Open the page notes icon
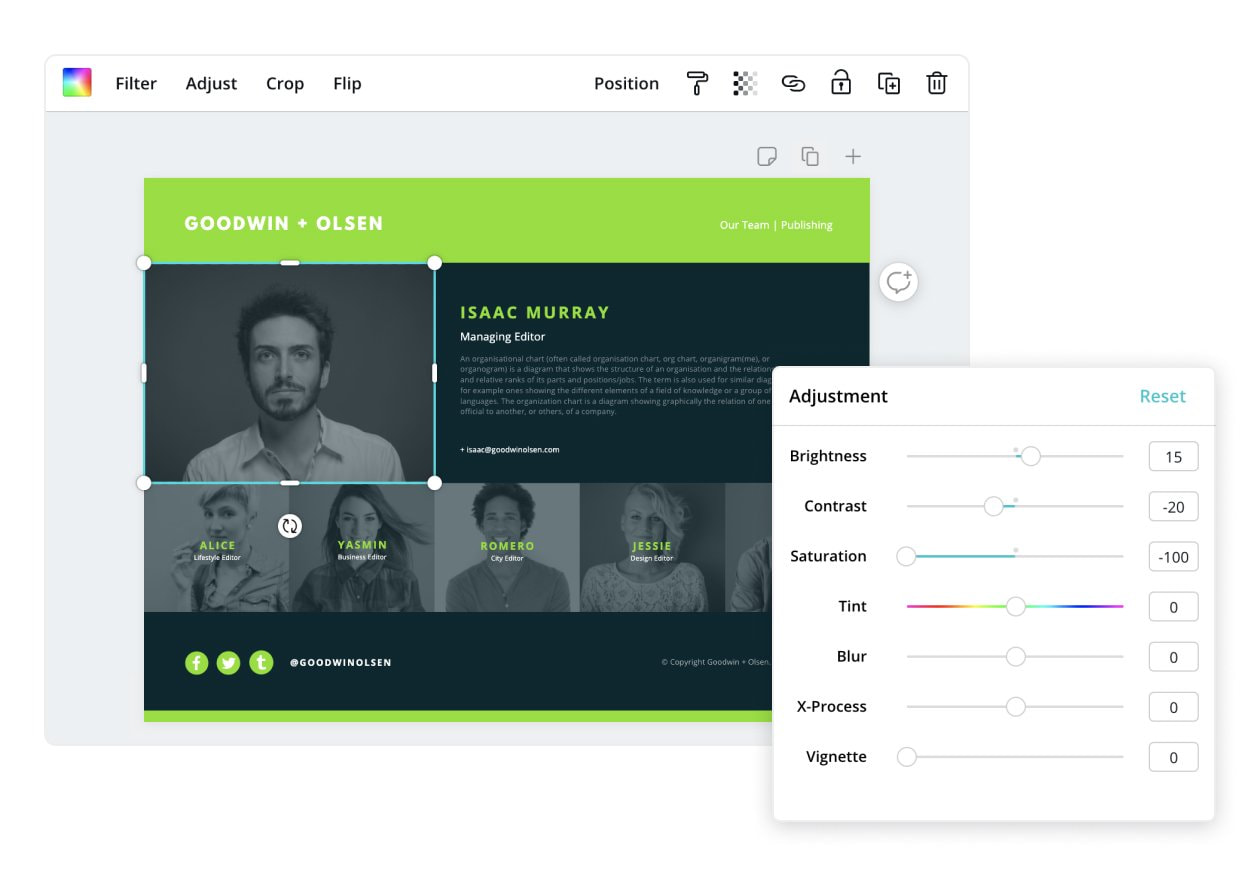Viewport: 1260px width, 878px height. pos(766,156)
